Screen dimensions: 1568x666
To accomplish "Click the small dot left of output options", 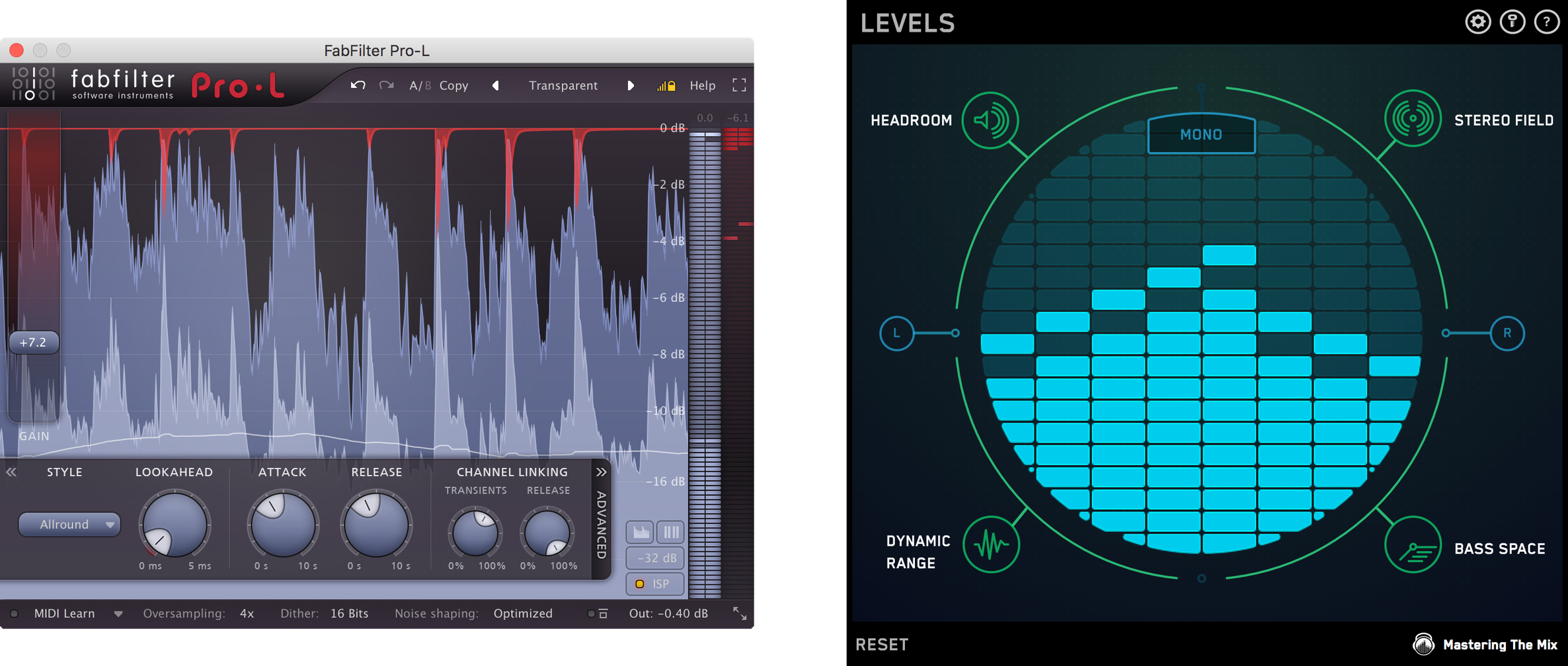I will point(591,614).
